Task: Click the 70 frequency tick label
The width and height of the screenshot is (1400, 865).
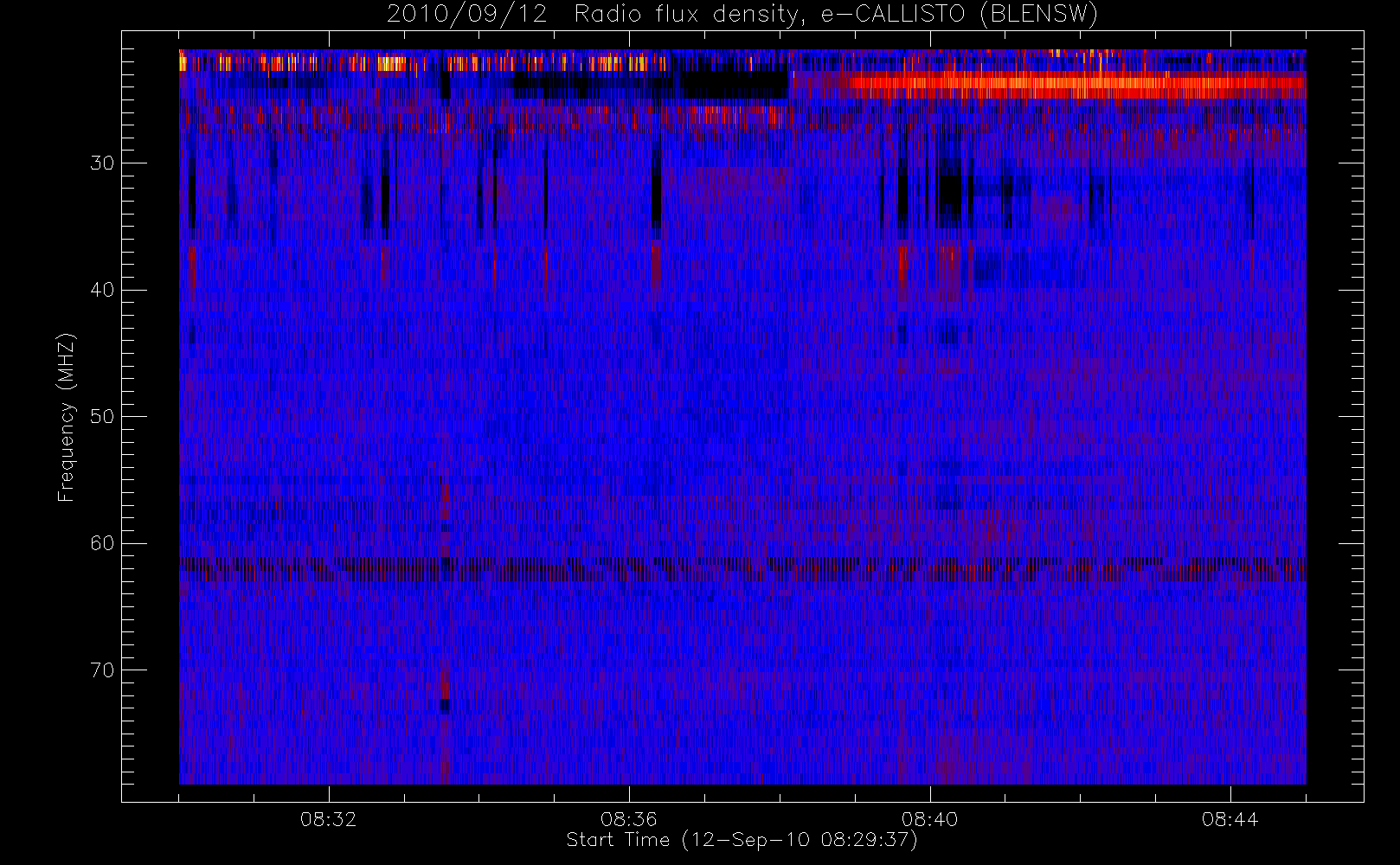Action: tap(102, 670)
